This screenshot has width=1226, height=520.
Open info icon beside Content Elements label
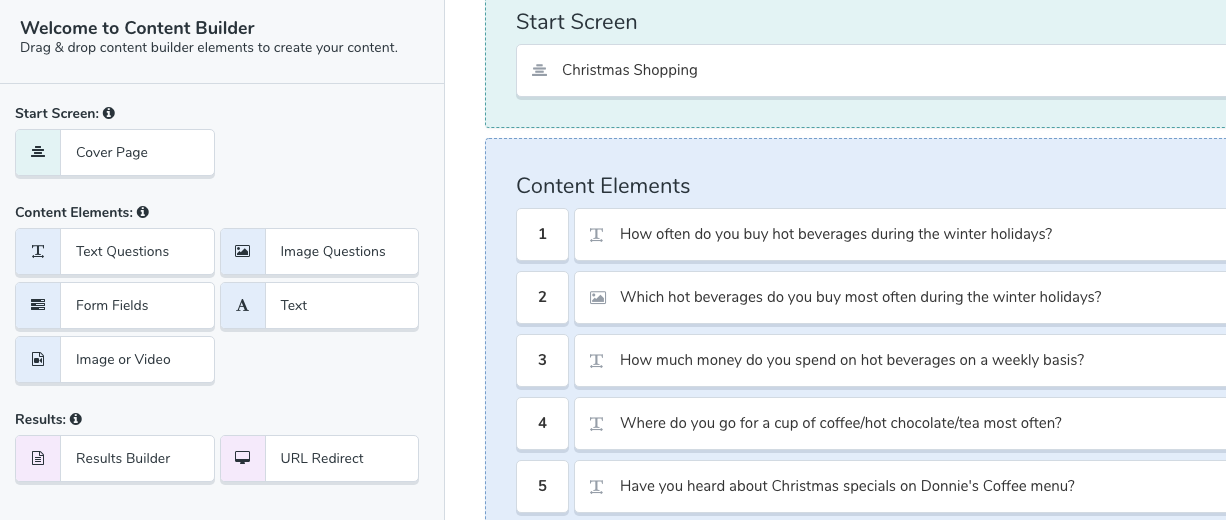[143, 213]
